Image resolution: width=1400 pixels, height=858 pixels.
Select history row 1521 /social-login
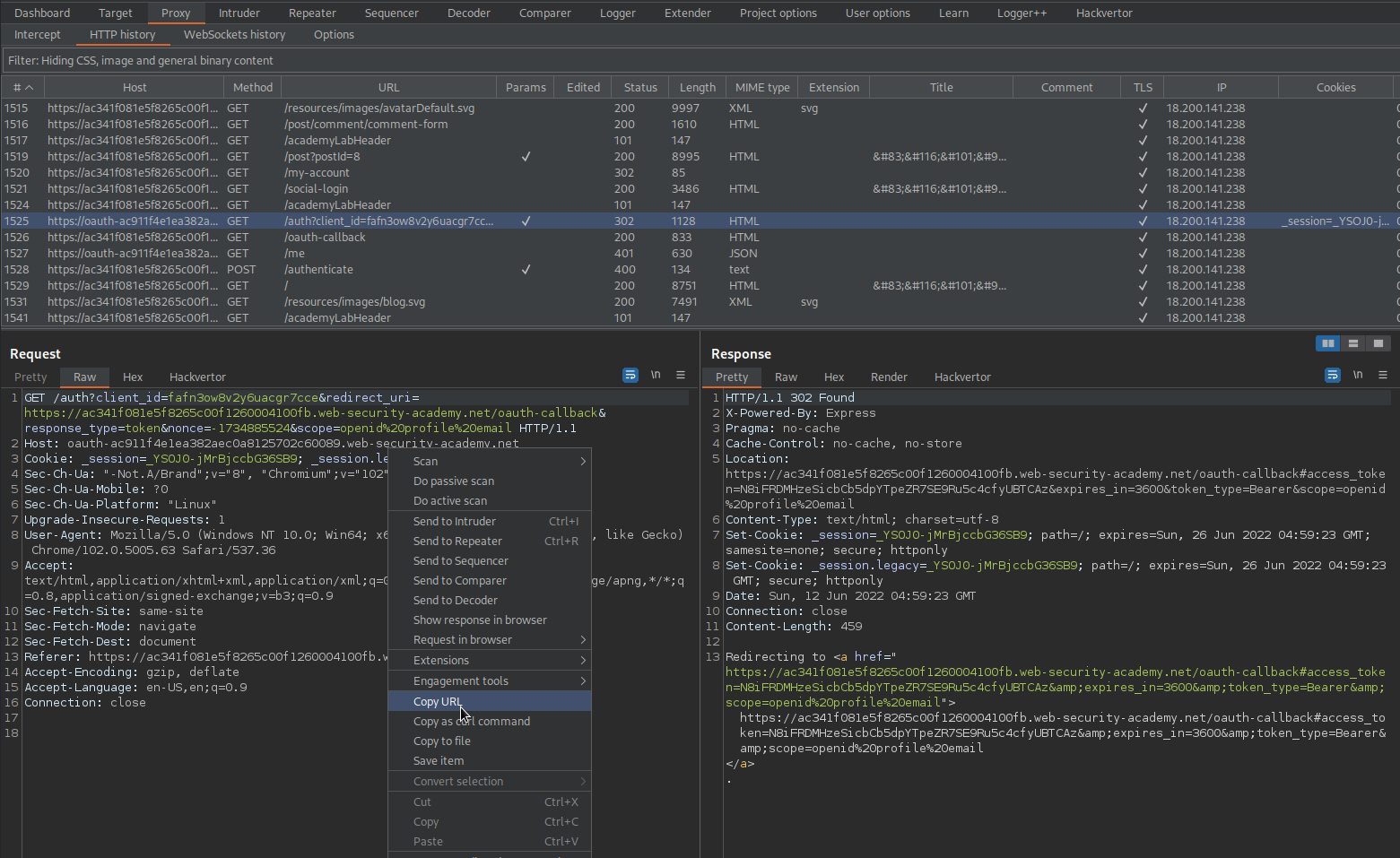(x=700, y=188)
